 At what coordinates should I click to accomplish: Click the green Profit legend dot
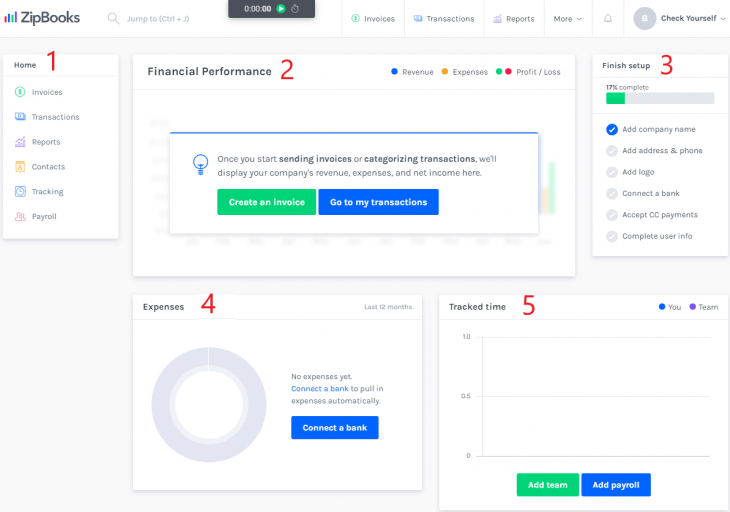click(499, 72)
